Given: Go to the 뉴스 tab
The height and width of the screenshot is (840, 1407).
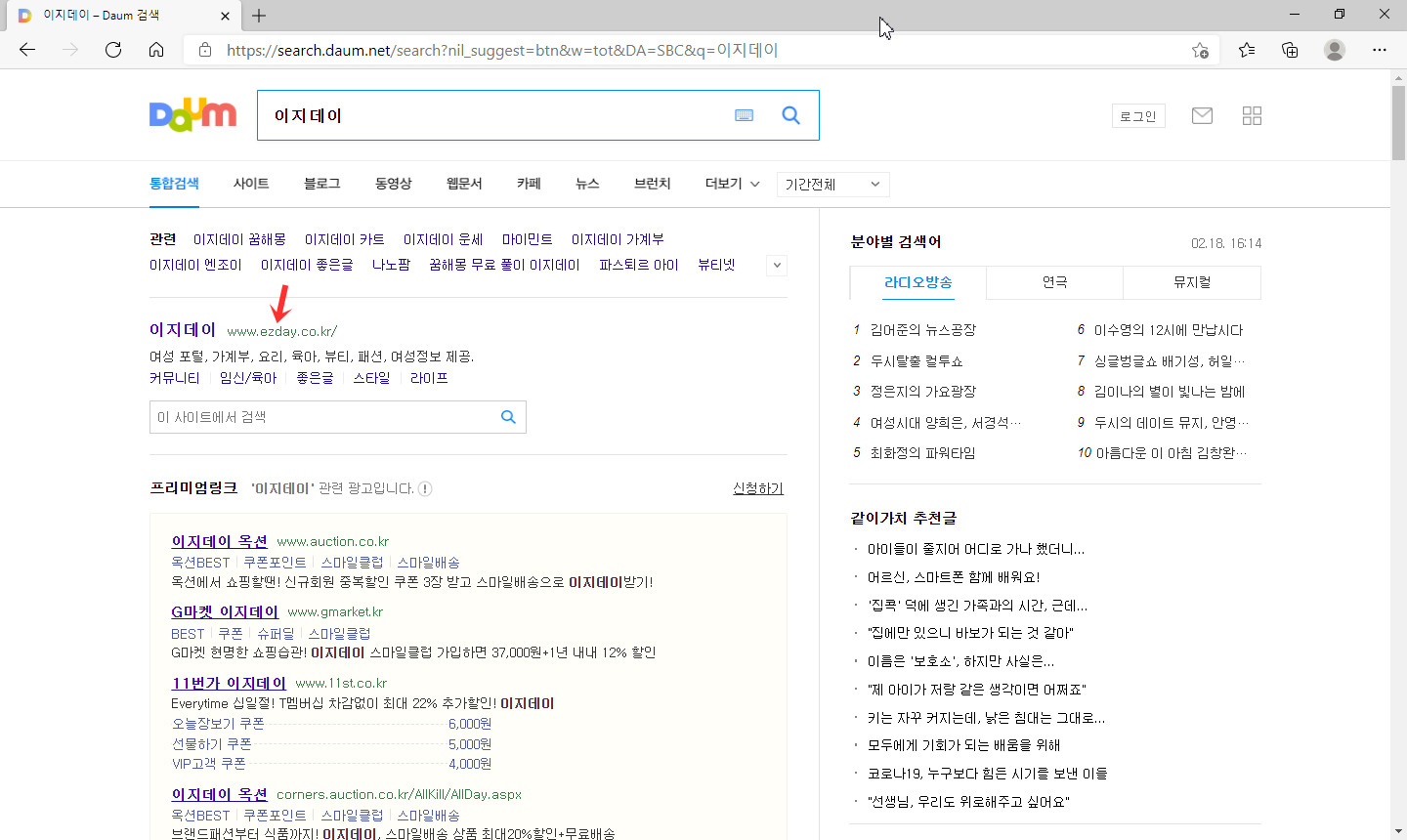Looking at the screenshot, I should tap(587, 184).
